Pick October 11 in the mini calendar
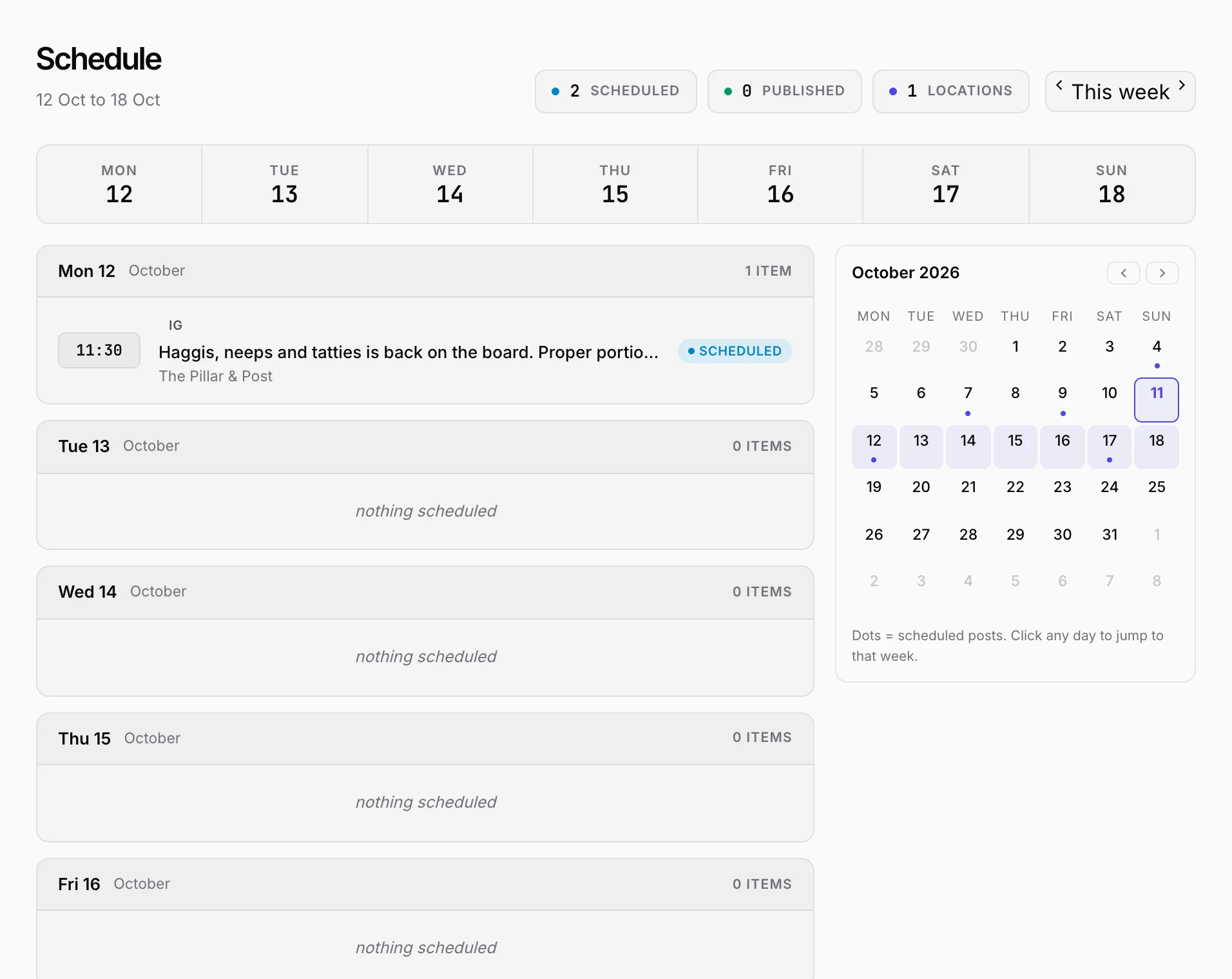The height and width of the screenshot is (979, 1232). (x=1157, y=399)
